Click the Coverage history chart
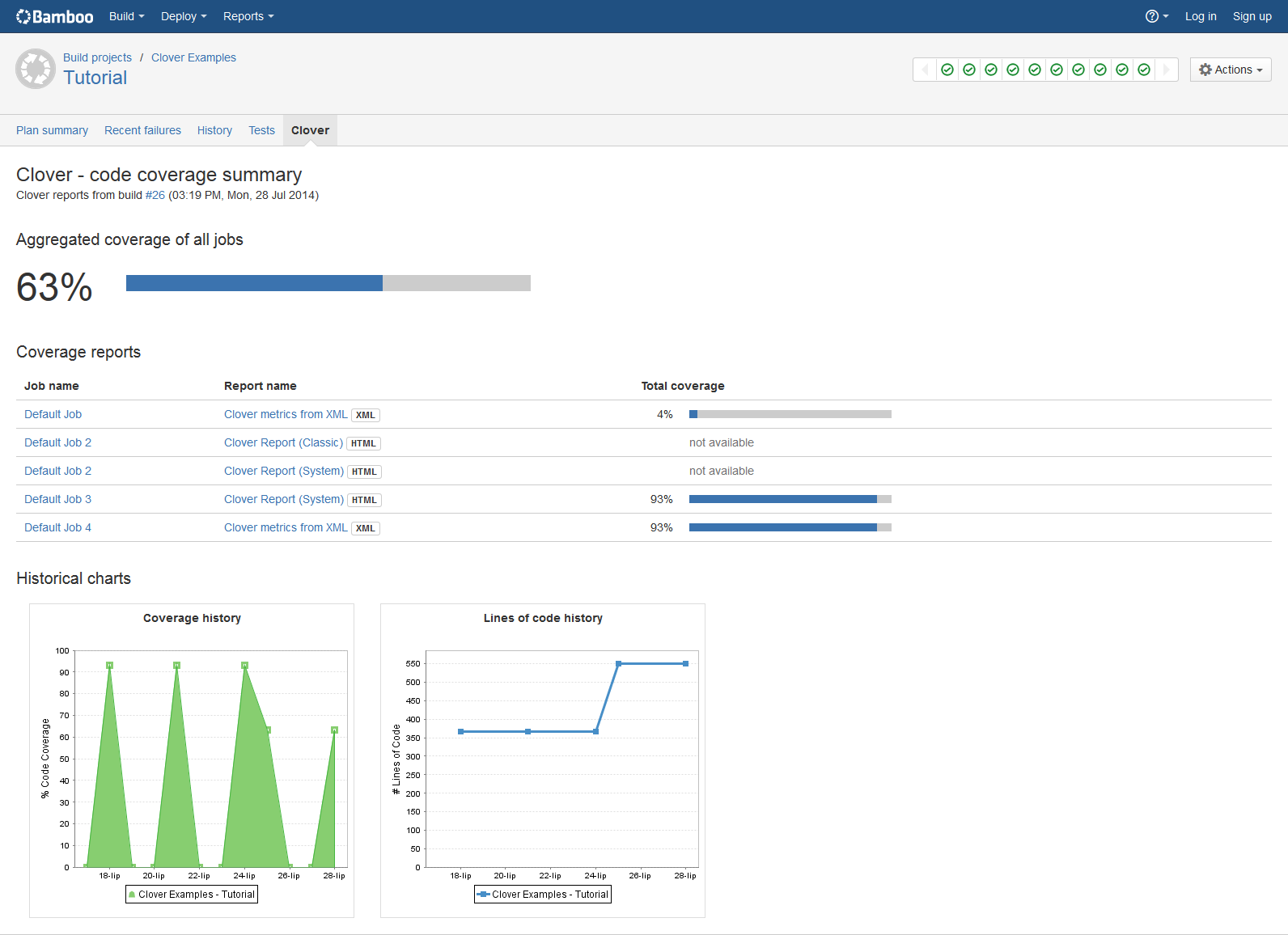Viewport: 1288px width, 935px height. pyautogui.click(x=192, y=760)
